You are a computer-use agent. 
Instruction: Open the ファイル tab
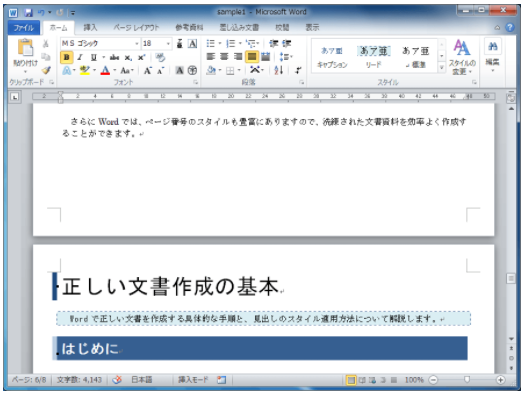coord(24,28)
